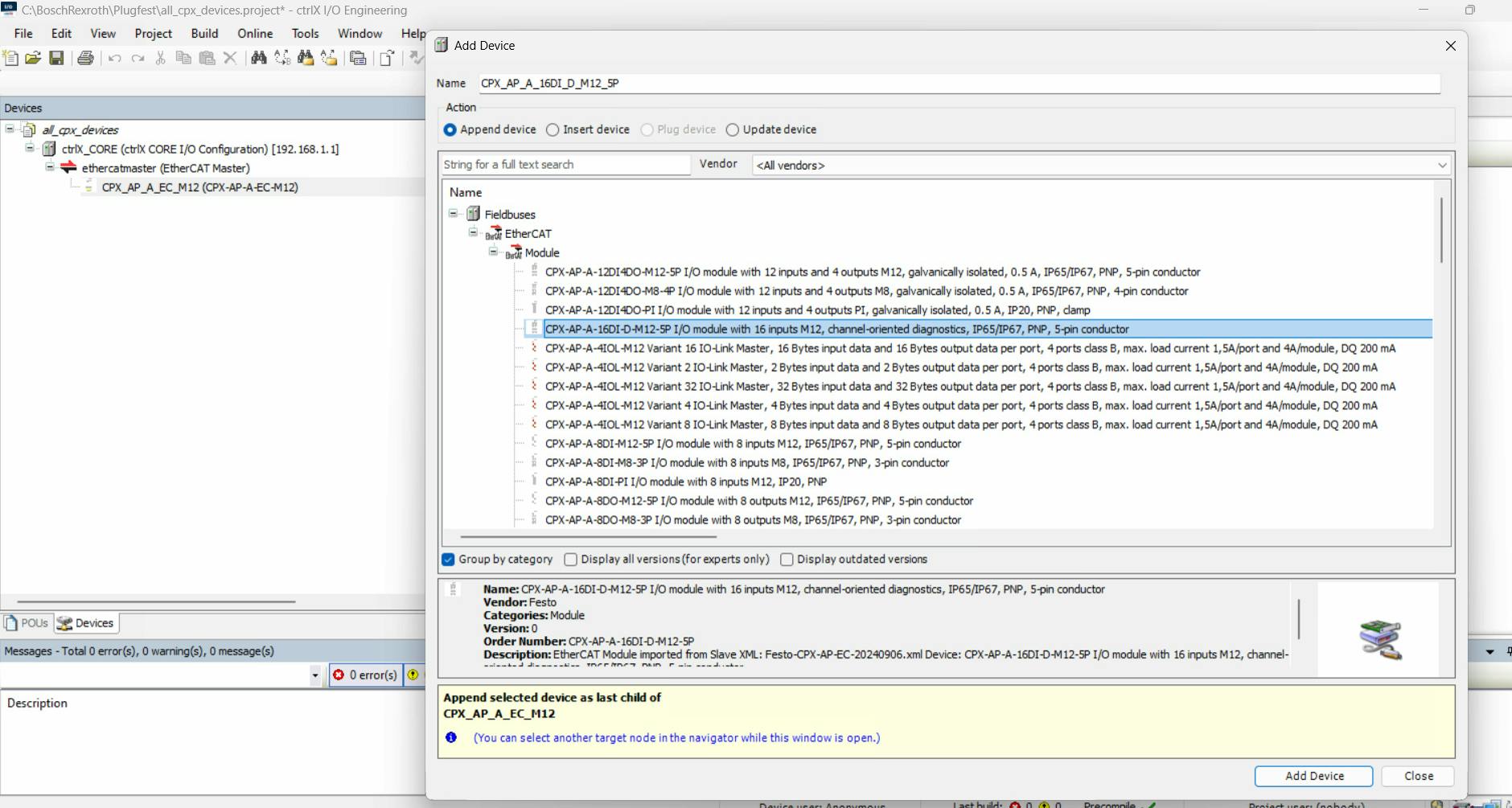Screen dimensions: 1512x808
Task: Click the Find in Project binoculars-folder icon
Action: coord(306,58)
